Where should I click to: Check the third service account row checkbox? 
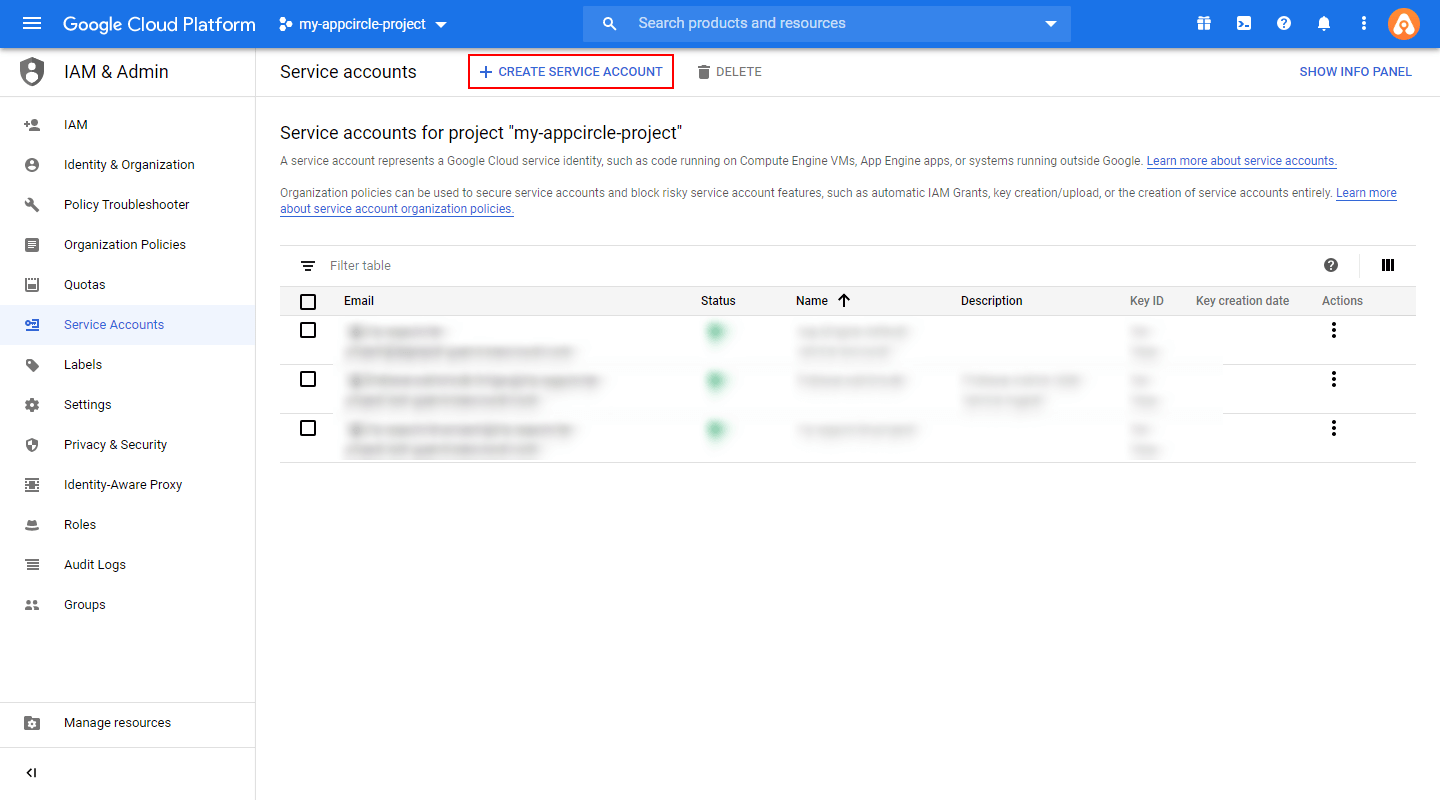coord(308,428)
